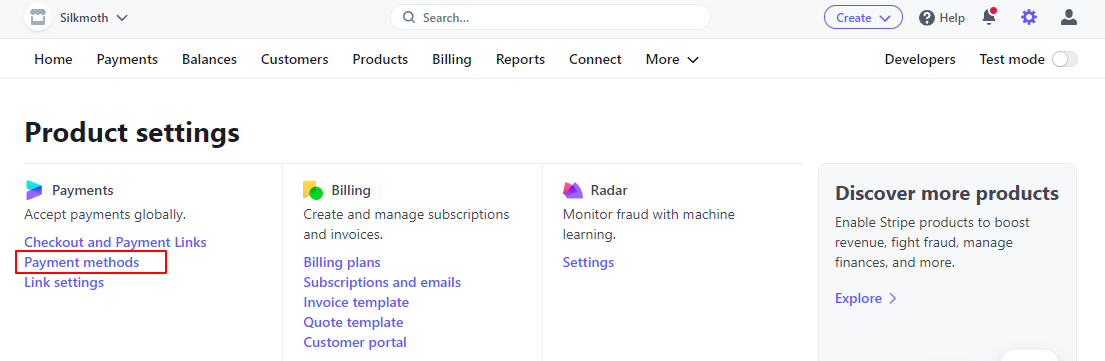1105x361 pixels.
Task: Navigate to the Products tab
Action: point(381,60)
